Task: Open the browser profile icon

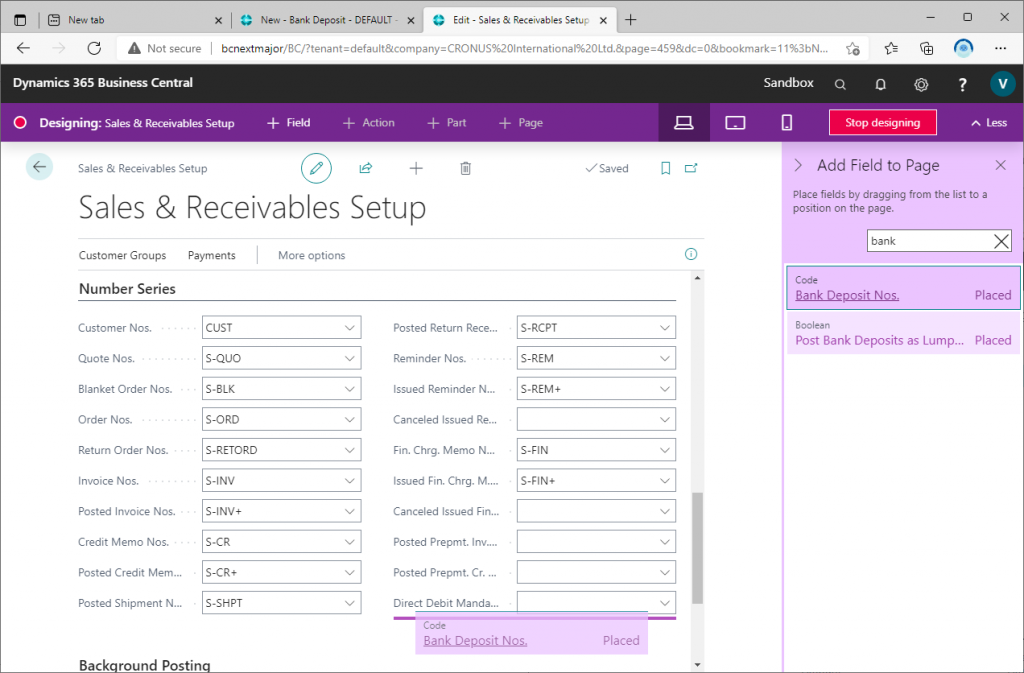Action: tap(963, 48)
